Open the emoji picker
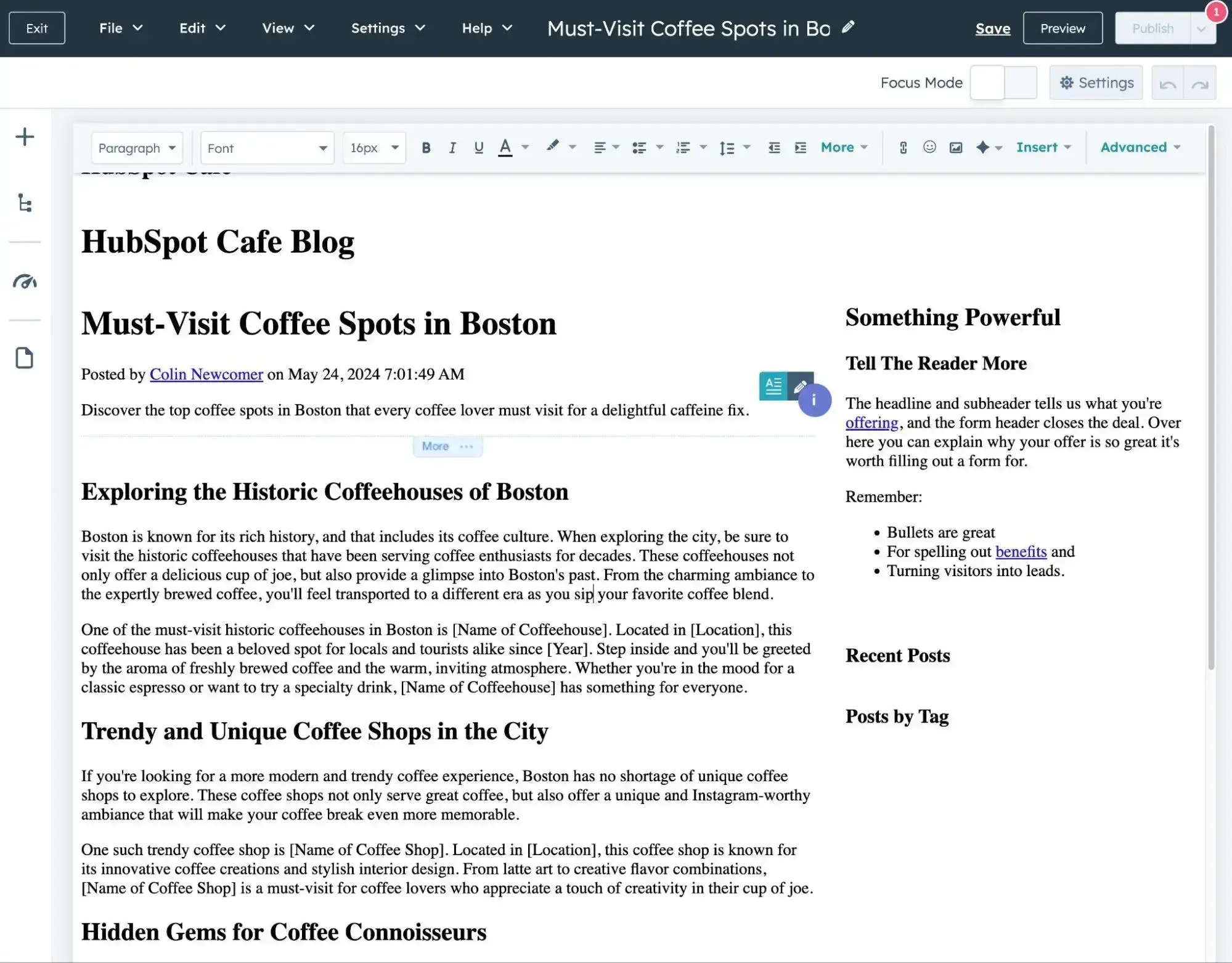This screenshot has height=963, width=1232. click(x=929, y=147)
